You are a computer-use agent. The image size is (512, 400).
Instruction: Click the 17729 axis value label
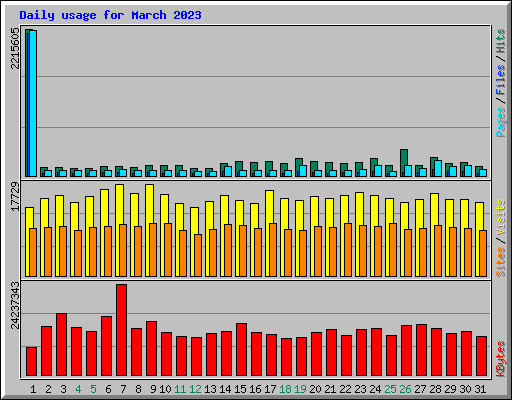pos(15,197)
